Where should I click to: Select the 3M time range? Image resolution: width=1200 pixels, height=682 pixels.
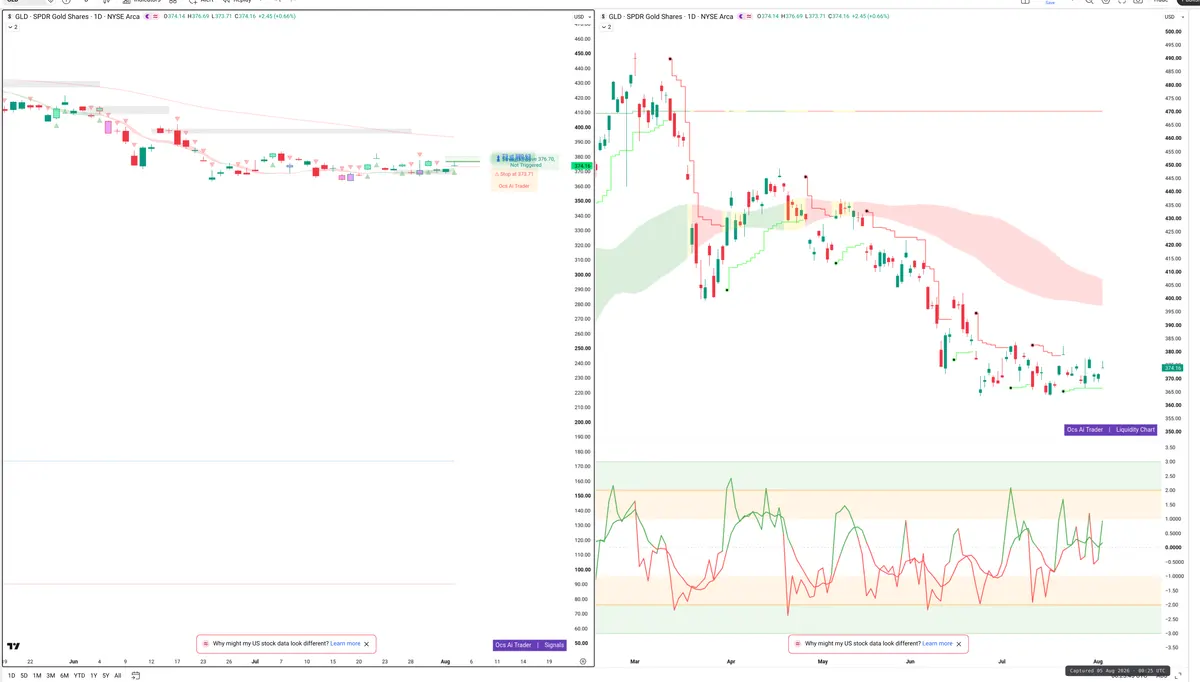tap(51, 676)
